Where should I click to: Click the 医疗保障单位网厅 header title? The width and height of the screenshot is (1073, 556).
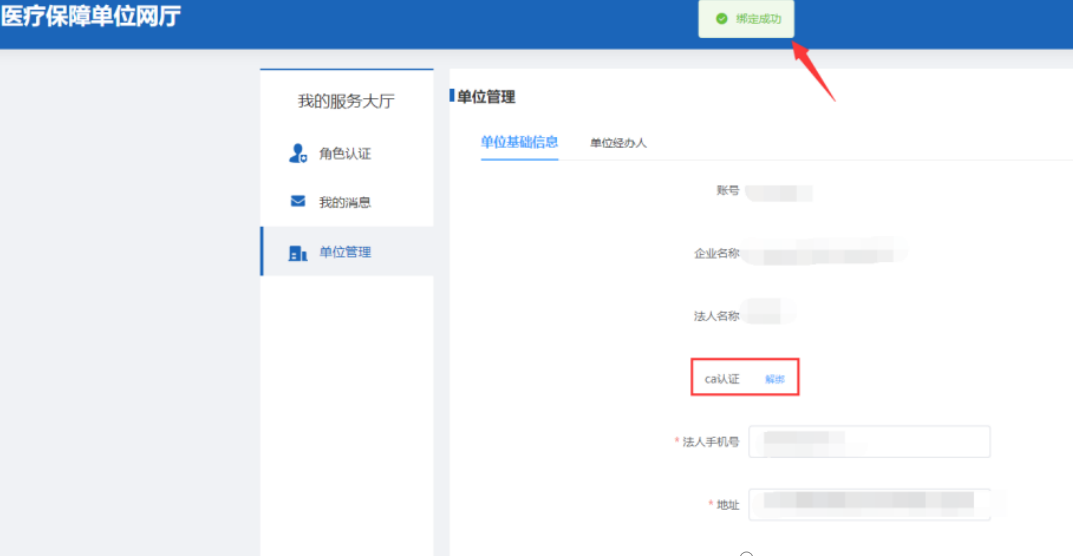click(x=91, y=17)
